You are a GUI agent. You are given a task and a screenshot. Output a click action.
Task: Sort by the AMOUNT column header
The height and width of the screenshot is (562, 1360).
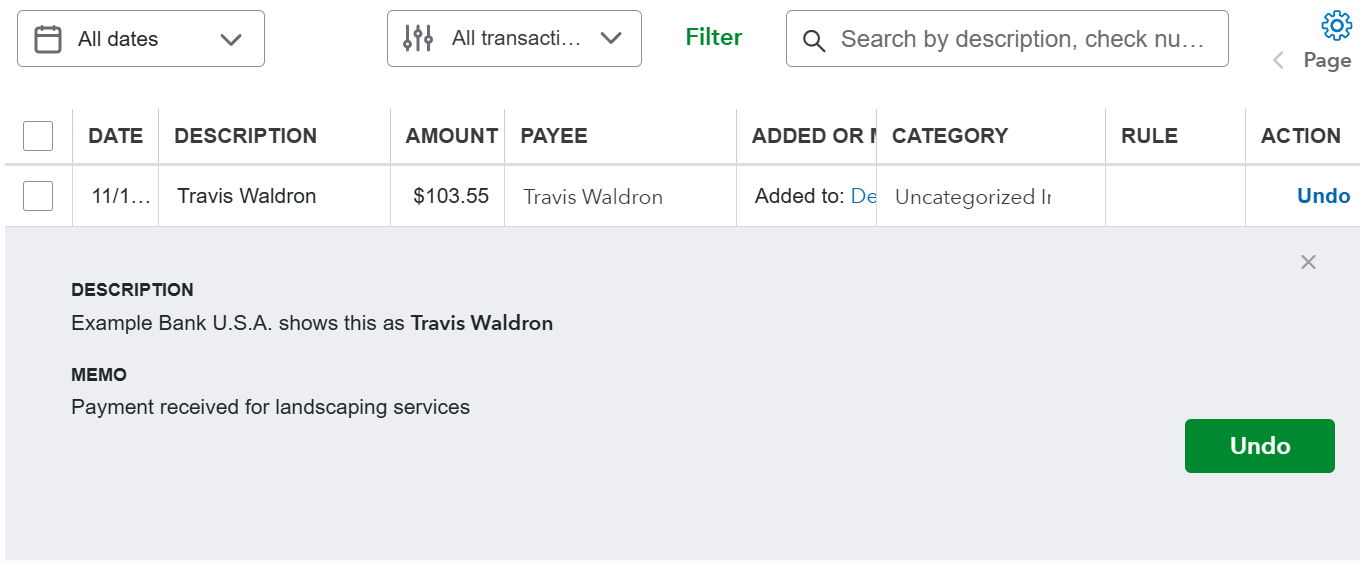pyautogui.click(x=451, y=136)
